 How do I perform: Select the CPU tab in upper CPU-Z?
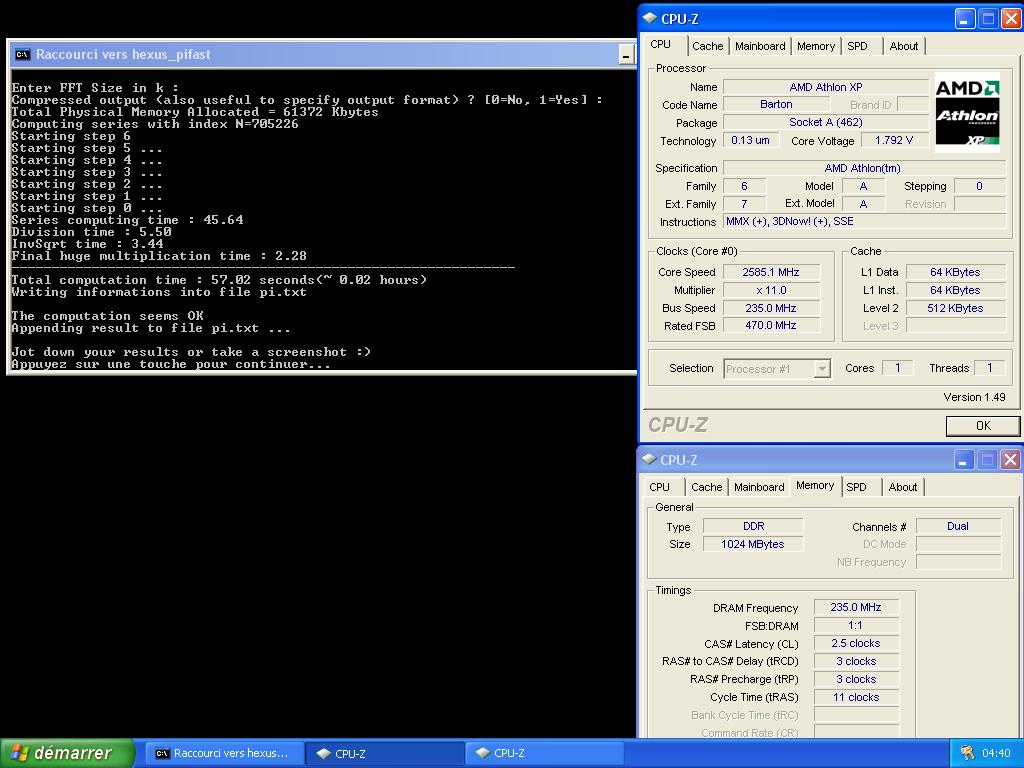tap(661, 44)
